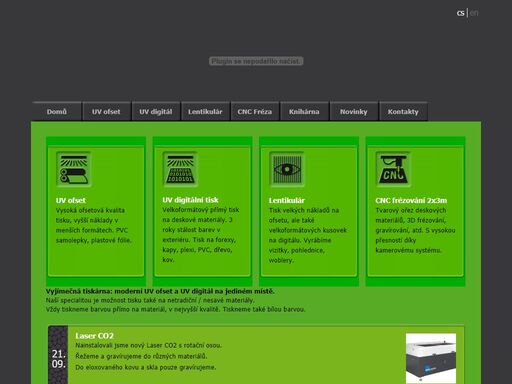This screenshot has height=384, width=512.
Task: Open the UV digitál menu tab
Action: (x=156, y=111)
